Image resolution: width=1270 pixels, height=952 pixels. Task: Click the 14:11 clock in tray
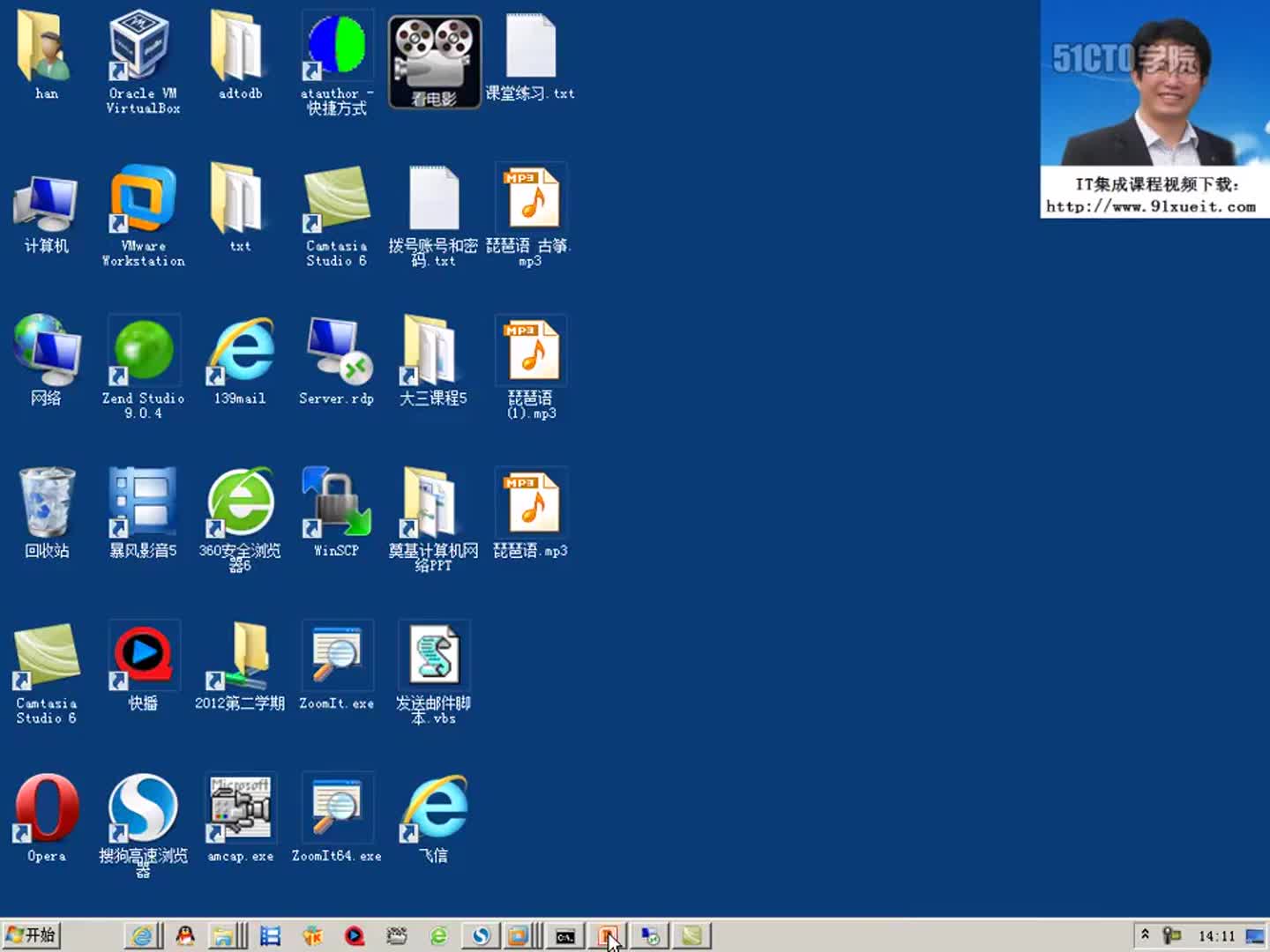coord(1216,936)
